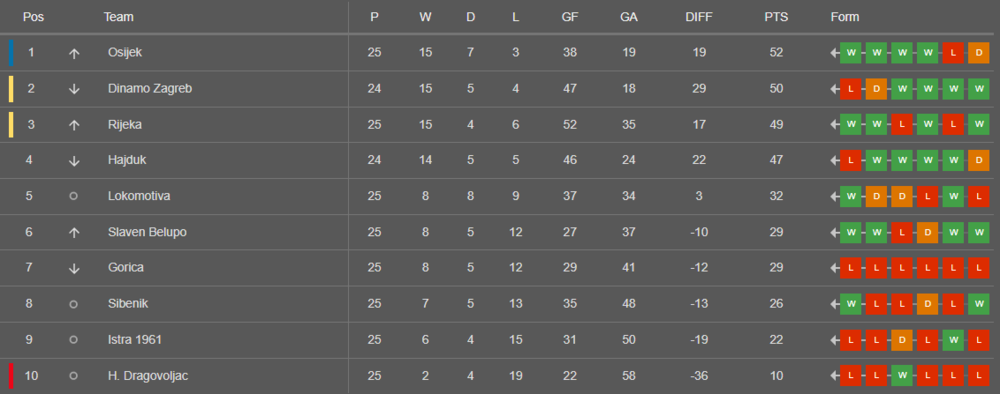Click the down arrow icon beside Dinamo Zagreb

(74, 89)
